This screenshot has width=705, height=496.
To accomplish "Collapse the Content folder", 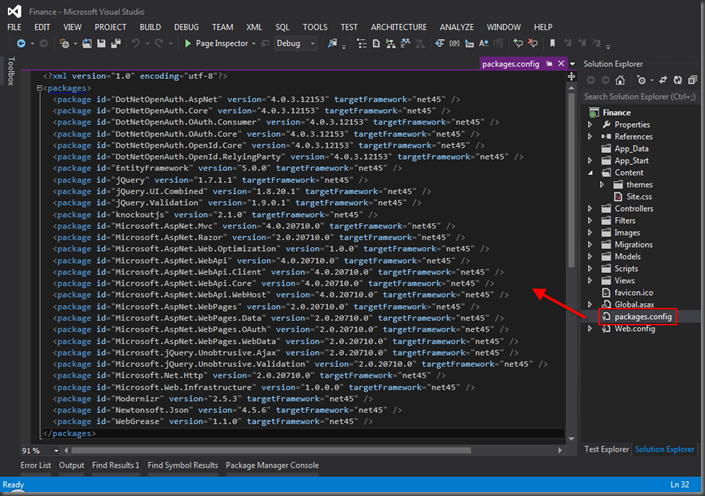I will point(590,173).
